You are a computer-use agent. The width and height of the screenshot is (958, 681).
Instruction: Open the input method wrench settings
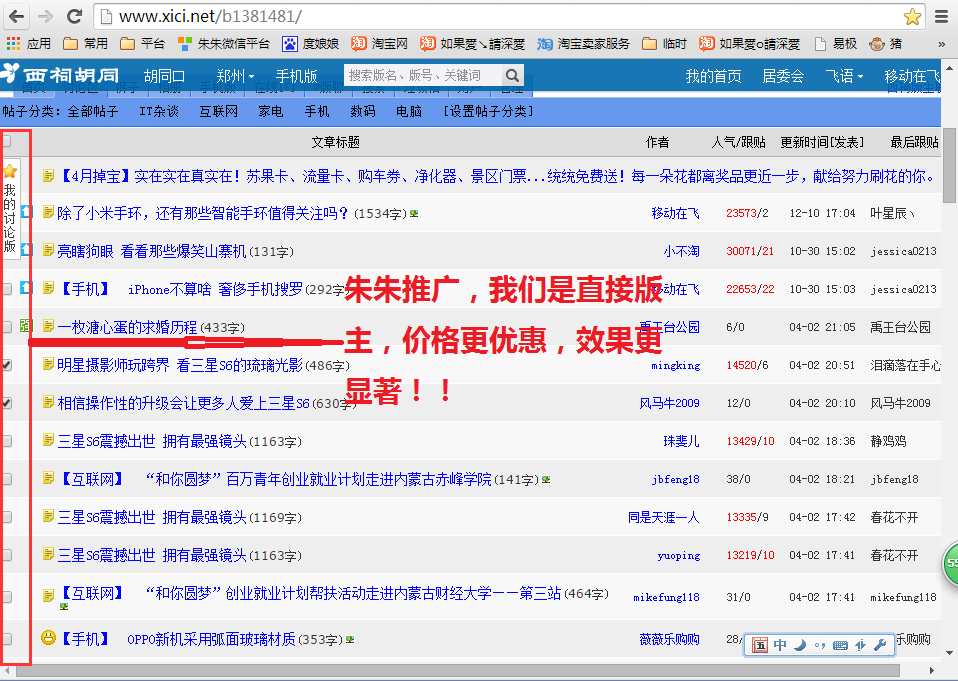pyautogui.click(x=880, y=645)
